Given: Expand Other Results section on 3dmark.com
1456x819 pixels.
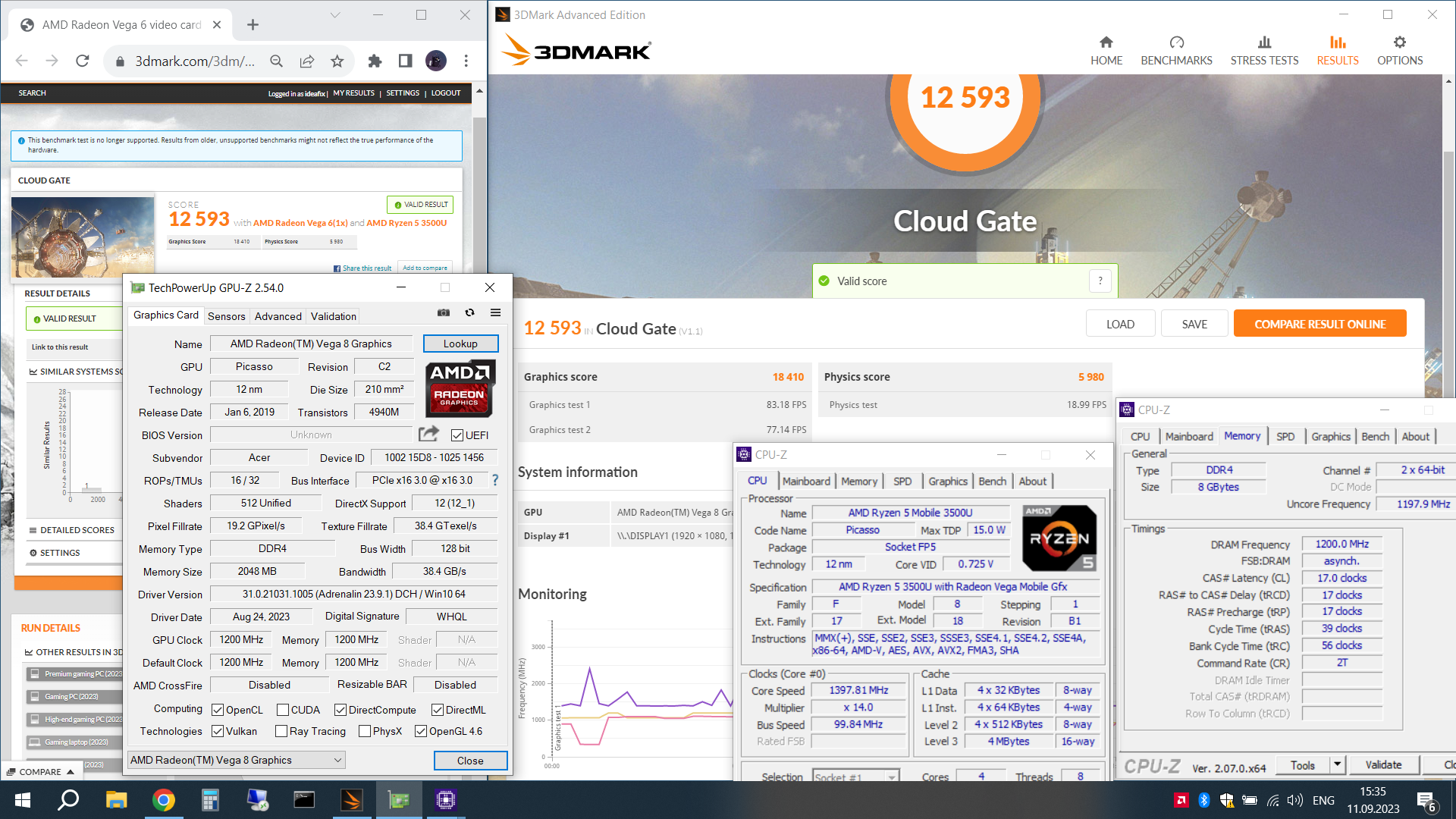Looking at the screenshot, I should click(x=74, y=652).
